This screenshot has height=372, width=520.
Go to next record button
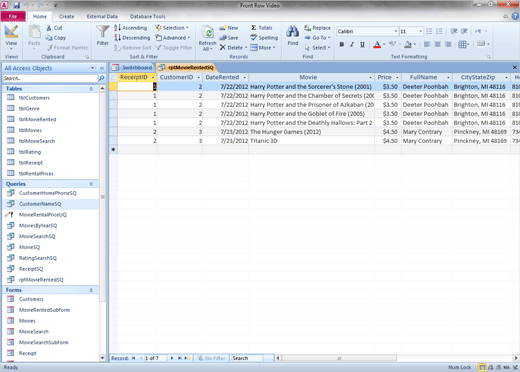(x=172, y=358)
